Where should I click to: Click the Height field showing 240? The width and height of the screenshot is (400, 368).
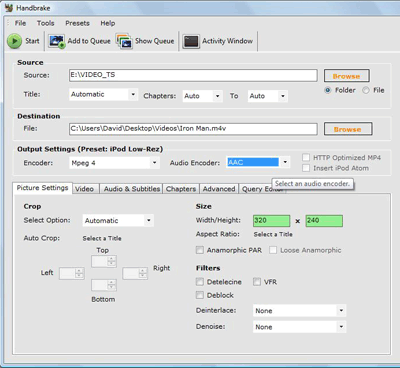[x=324, y=221]
